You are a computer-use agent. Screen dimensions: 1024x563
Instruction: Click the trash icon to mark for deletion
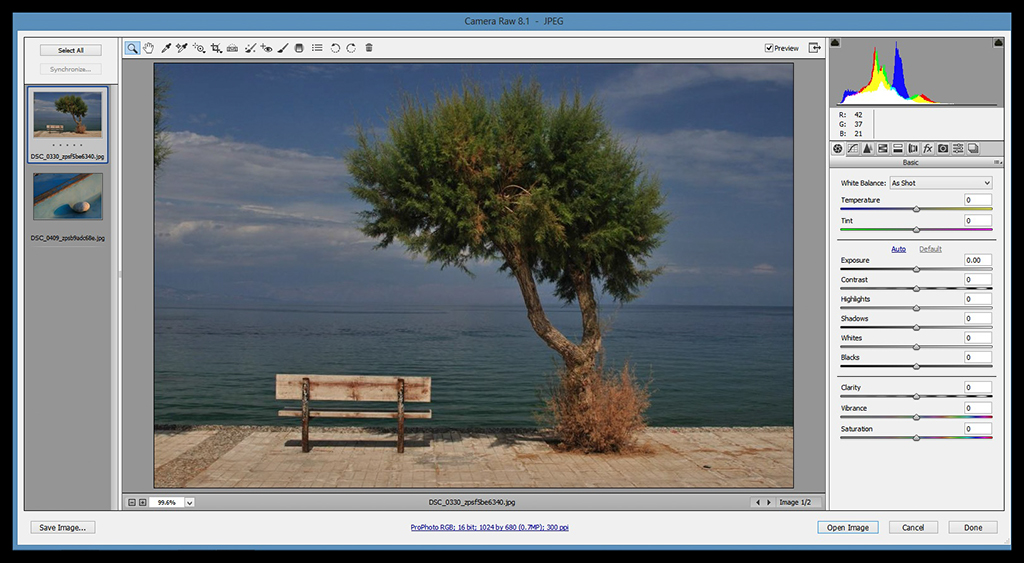pyautogui.click(x=369, y=48)
